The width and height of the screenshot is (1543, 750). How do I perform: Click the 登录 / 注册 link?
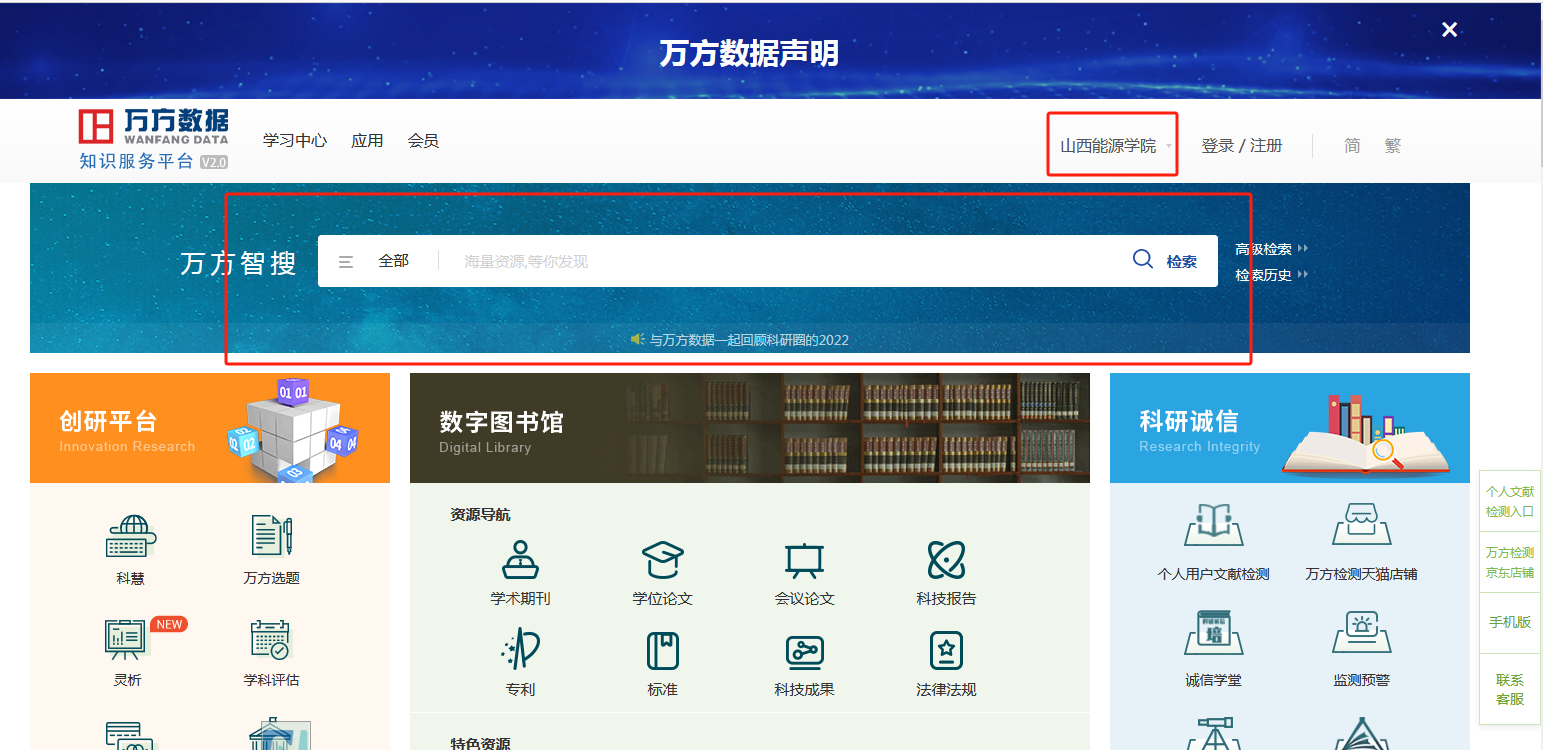(x=1241, y=146)
